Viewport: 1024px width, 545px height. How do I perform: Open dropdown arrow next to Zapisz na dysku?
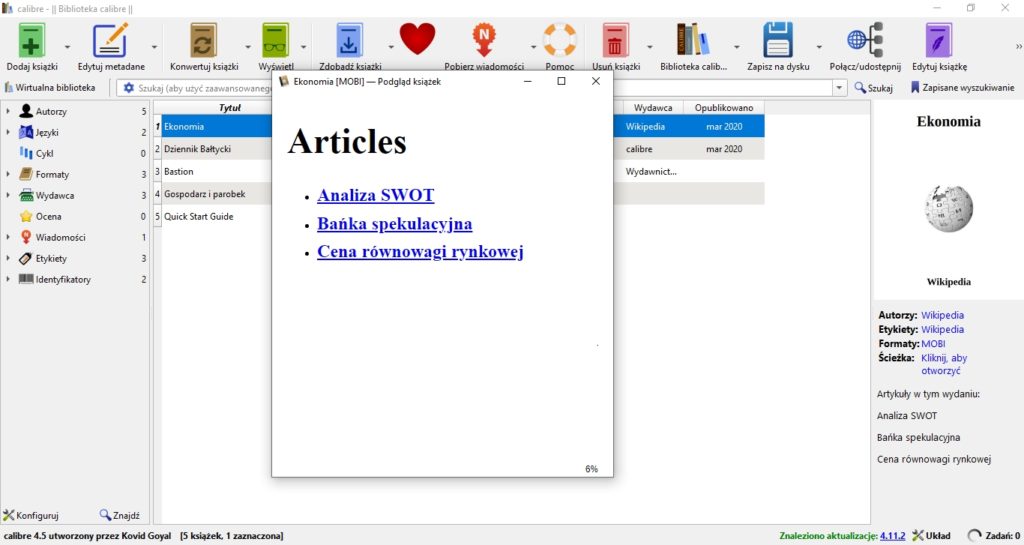coord(818,47)
